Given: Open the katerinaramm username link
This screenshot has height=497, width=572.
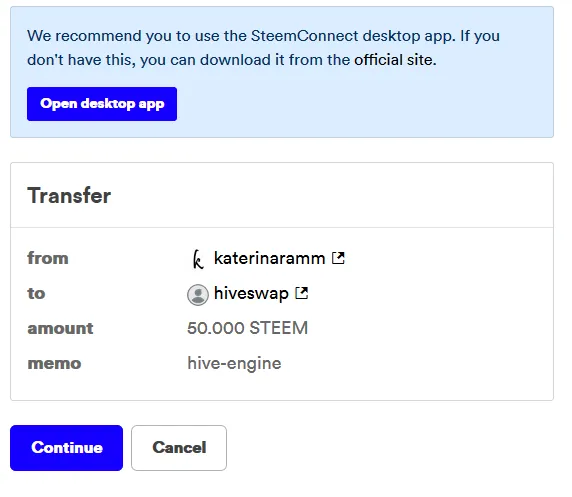Looking at the screenshot, I should (269, 258).
